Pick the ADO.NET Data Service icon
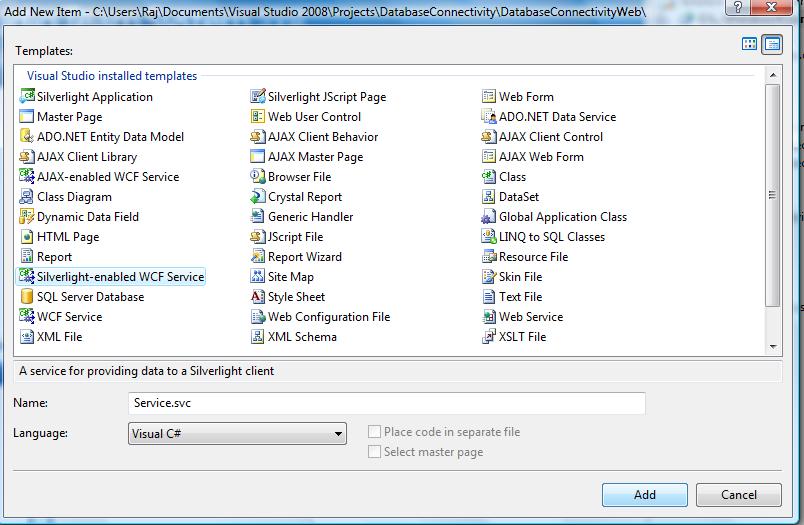Viewport: 804px width, 525px height. coord(489,116)
